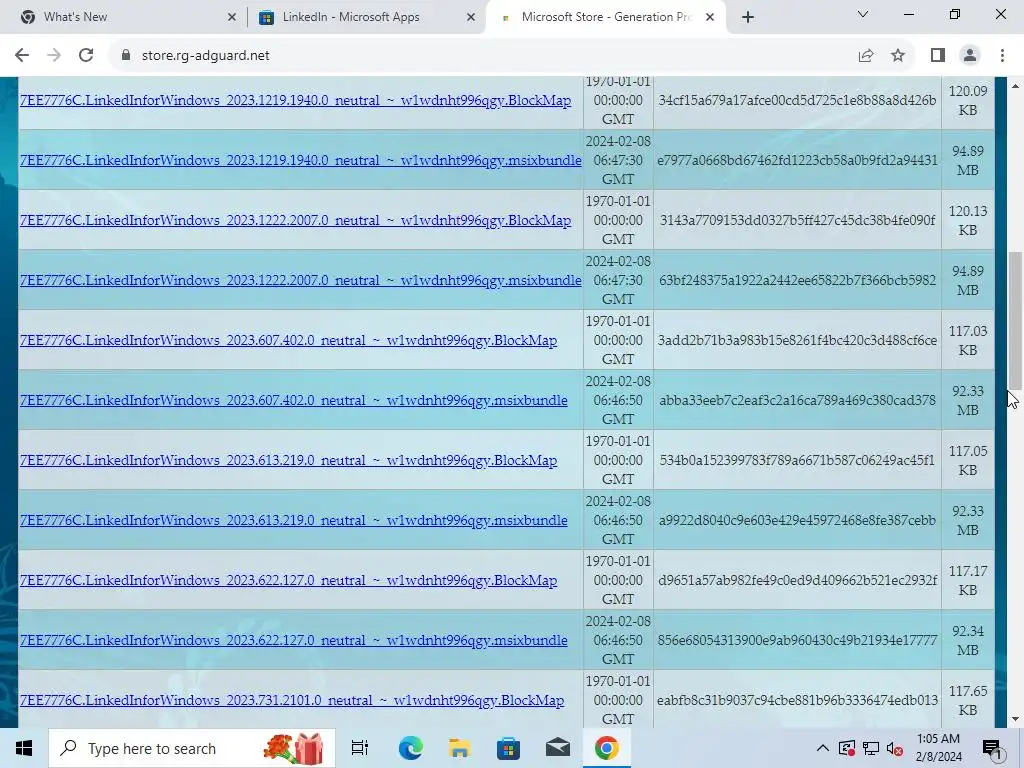Open a new browser tab
1024x768 pixels.
(748, 18)
